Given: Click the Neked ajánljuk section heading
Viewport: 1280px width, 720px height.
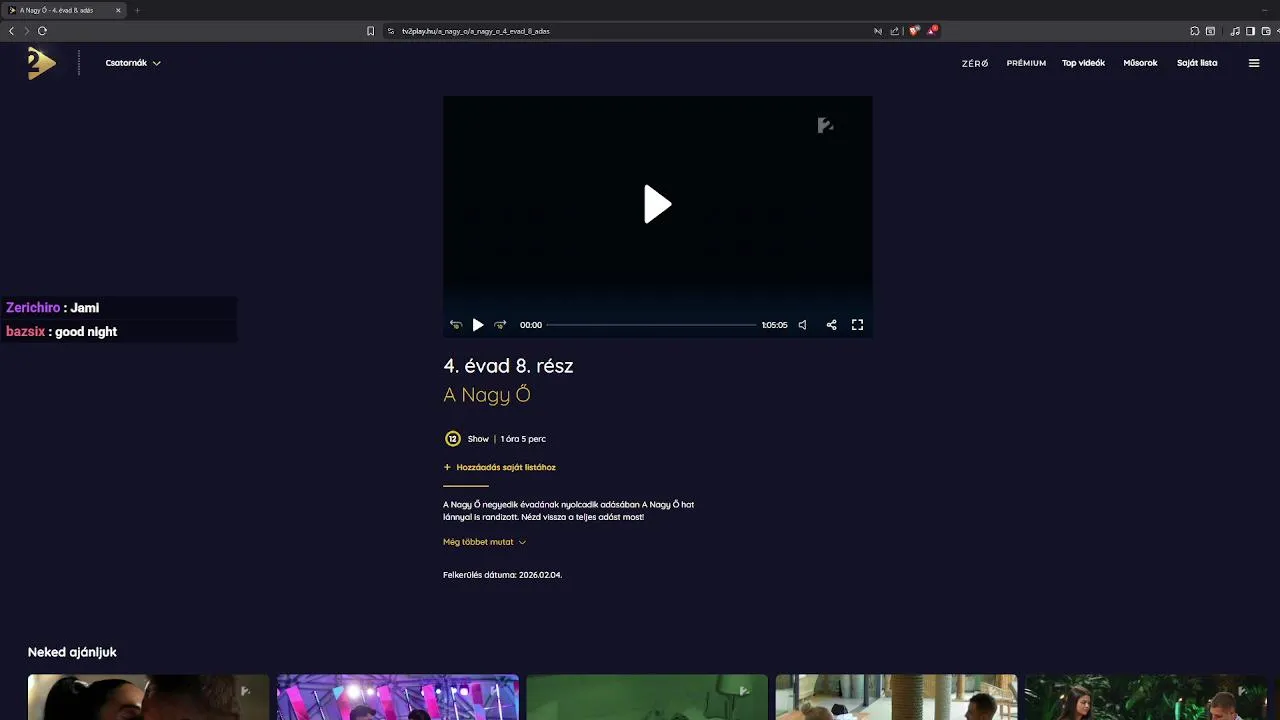Looking at the screenshot, I should [x=72, y=652].
